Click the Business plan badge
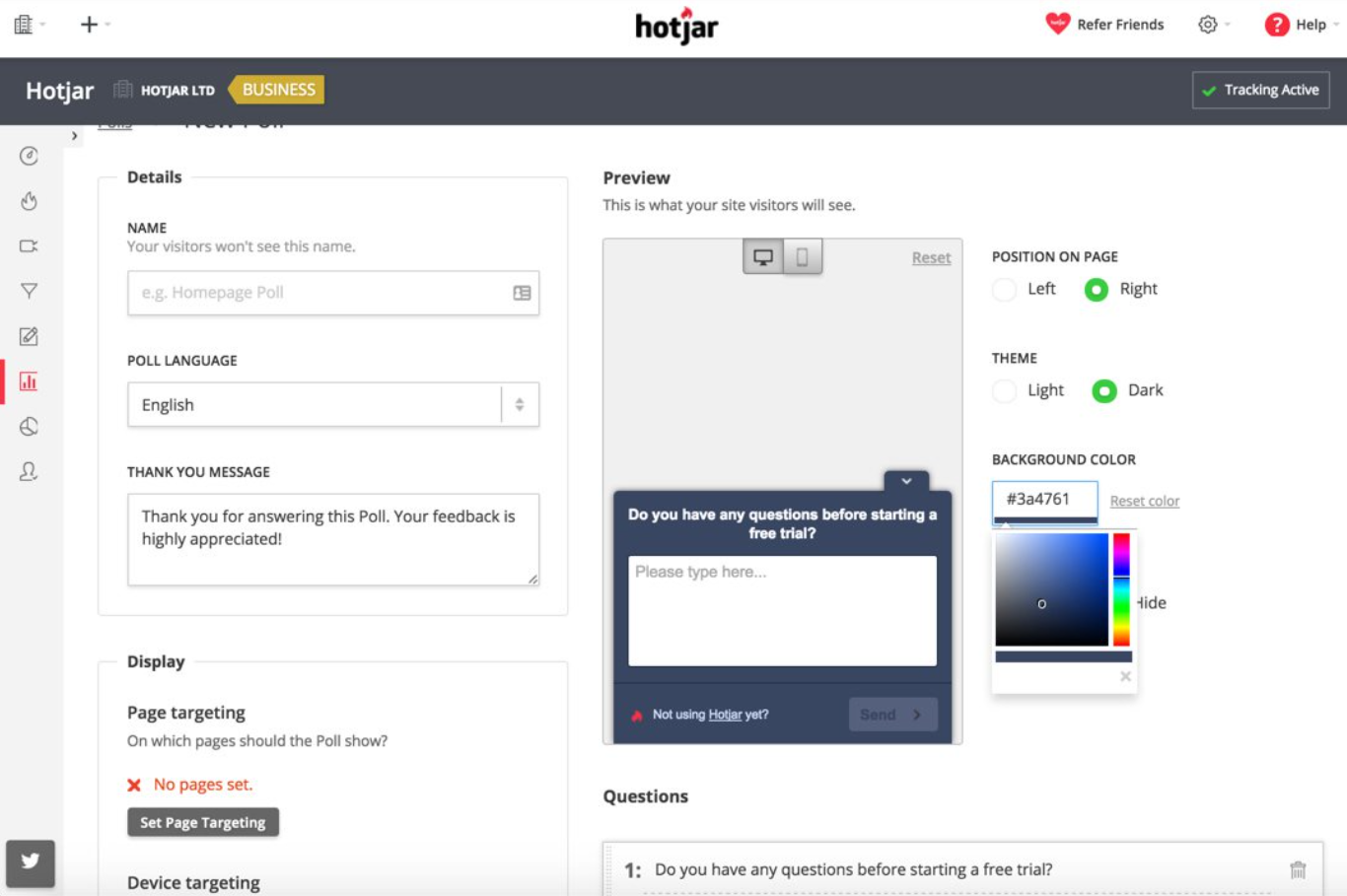Viewport: 1347px width, 896px height. pos(277,90)
